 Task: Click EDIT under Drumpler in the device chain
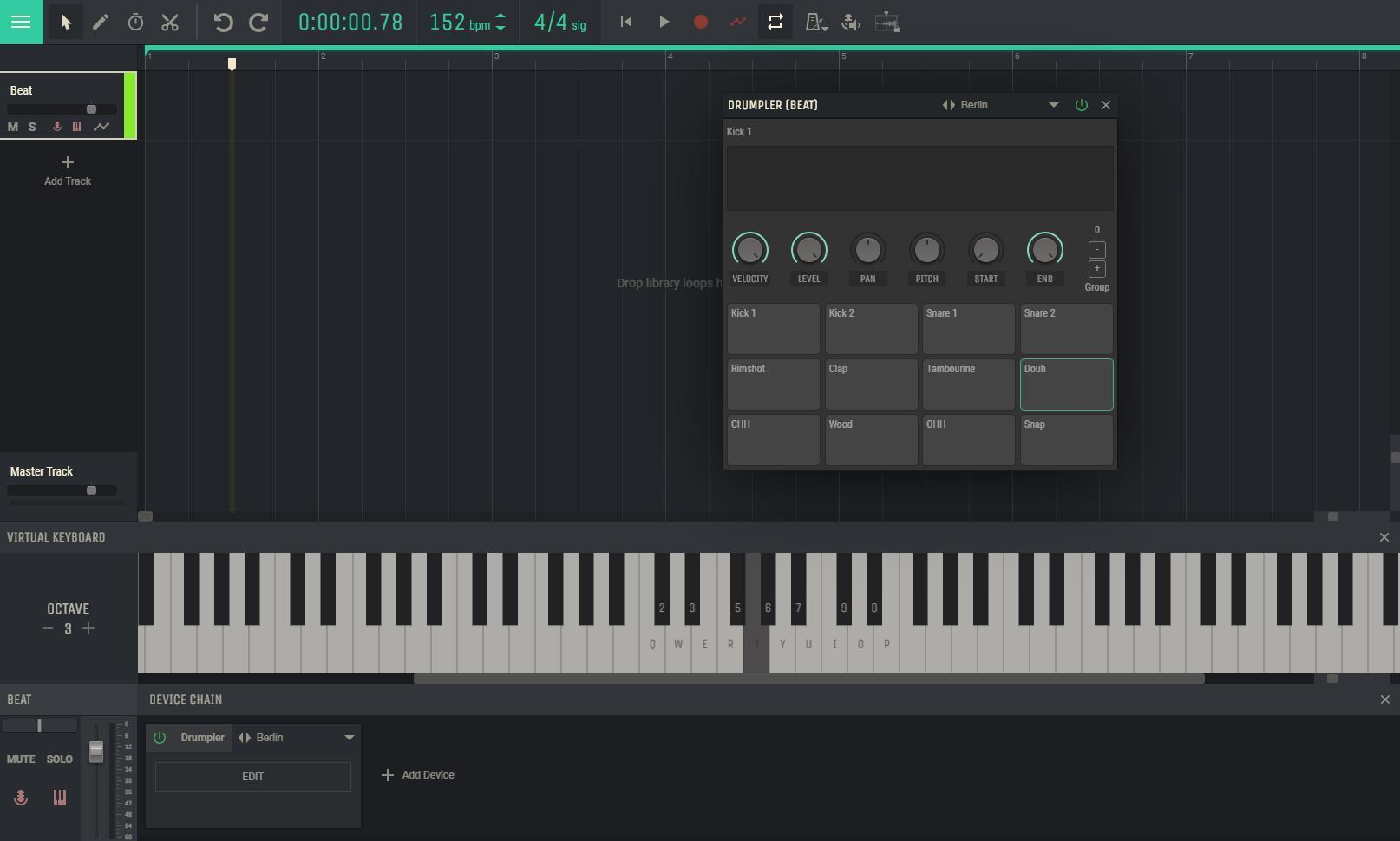click(x=252, y=776)
